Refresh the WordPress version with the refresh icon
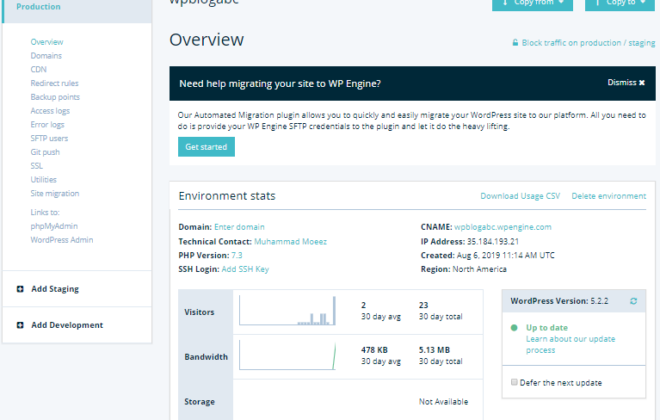This screenshot has width=660, height=420. coord(633,301)
